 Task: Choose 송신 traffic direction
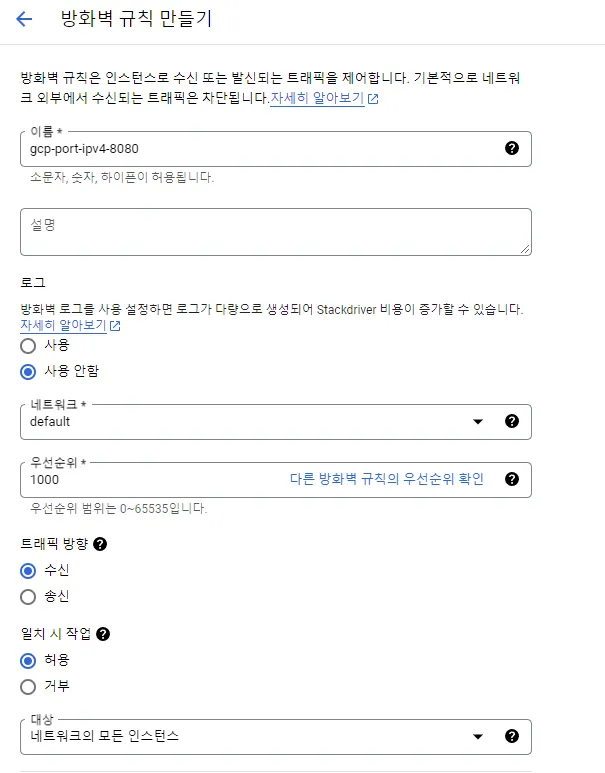pos(29,596)
